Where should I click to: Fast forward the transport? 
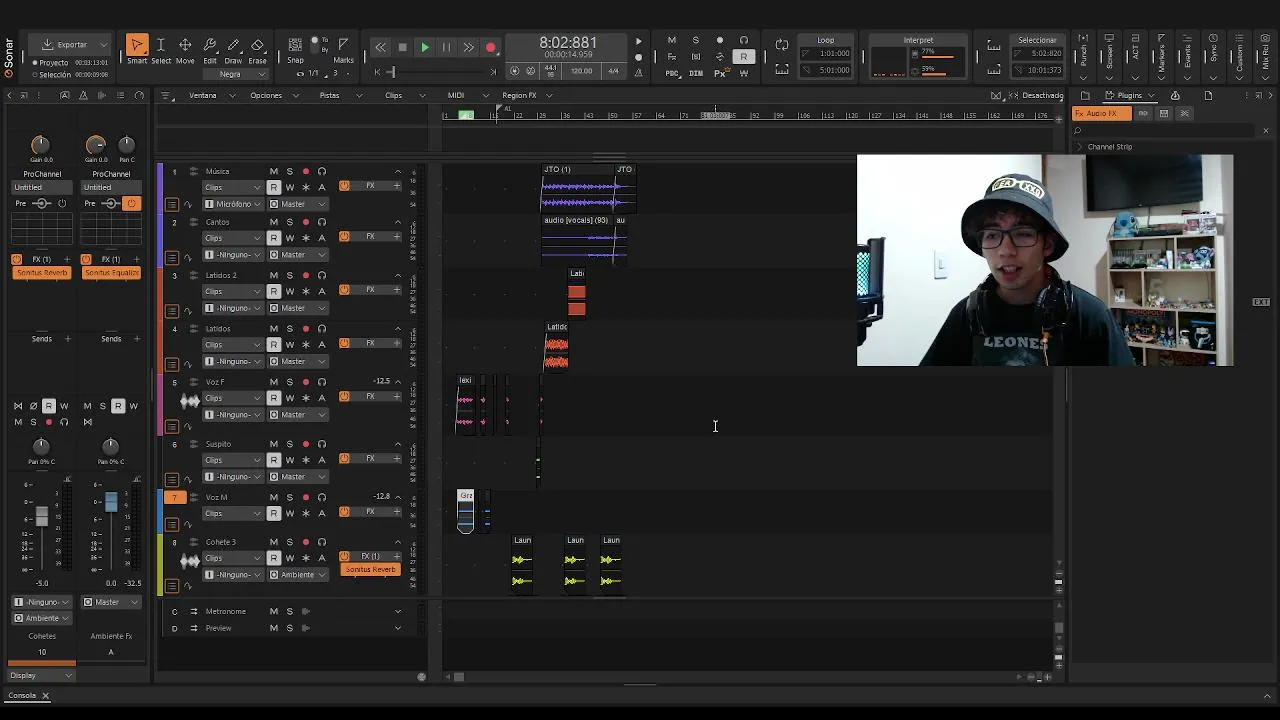[x=468, y=47]
